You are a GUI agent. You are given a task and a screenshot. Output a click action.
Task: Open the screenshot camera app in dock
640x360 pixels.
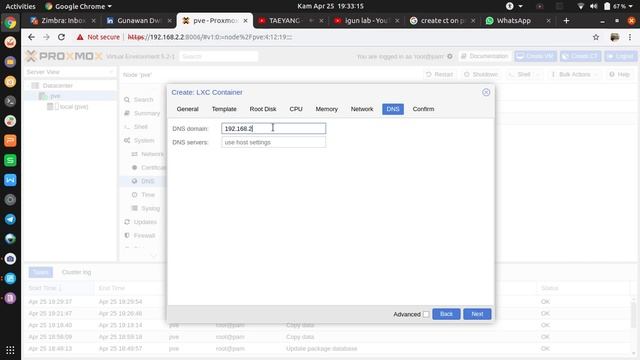pos(10,259)
